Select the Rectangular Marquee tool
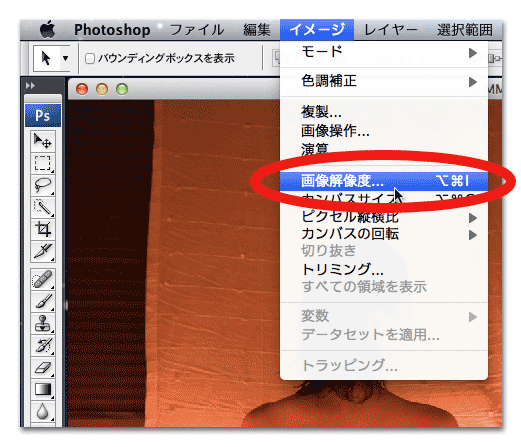The height and width of the screenshot is (447, 521). pos(43,163)
